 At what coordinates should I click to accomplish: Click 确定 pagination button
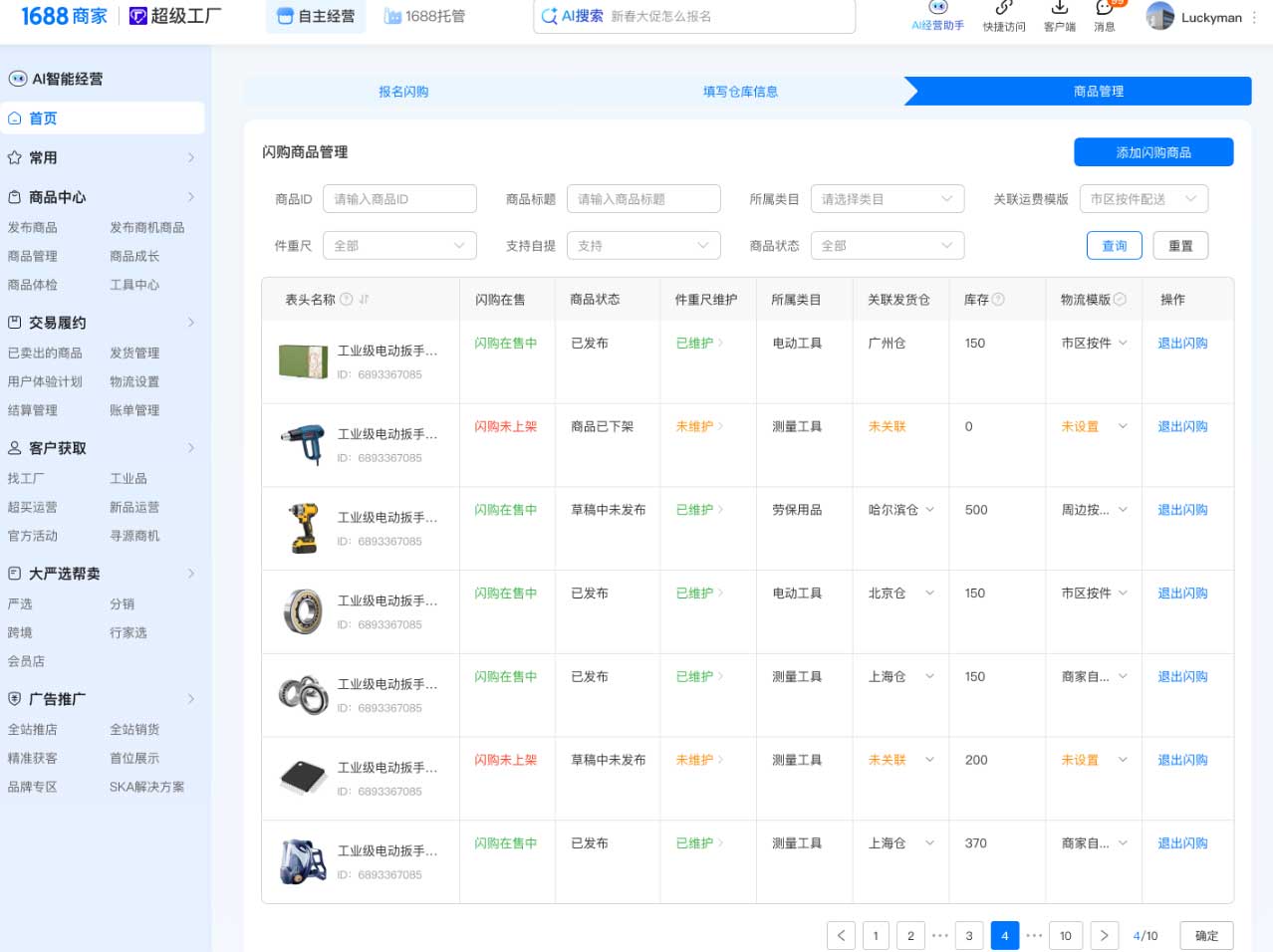pos(1206,935)
